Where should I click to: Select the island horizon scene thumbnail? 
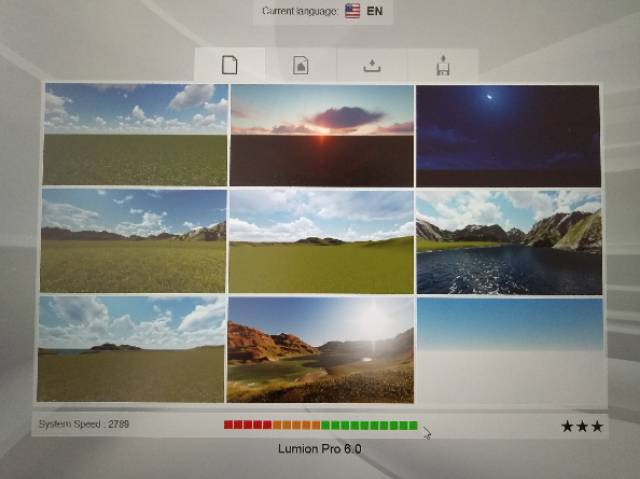coord(131,349)
